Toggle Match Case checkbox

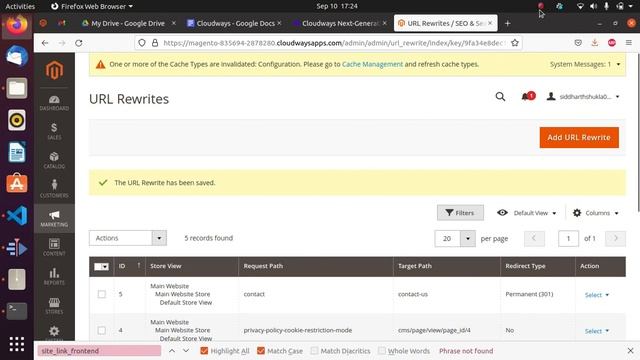coord(261,351)
